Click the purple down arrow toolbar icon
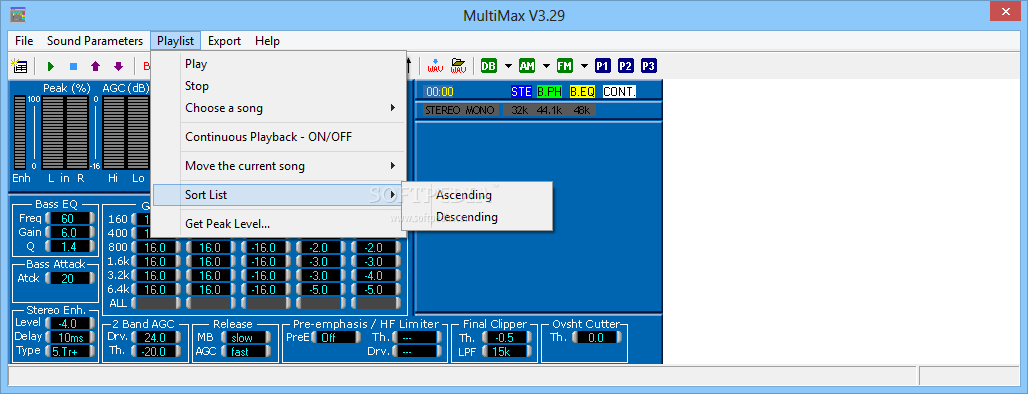 tap(118, 66)
